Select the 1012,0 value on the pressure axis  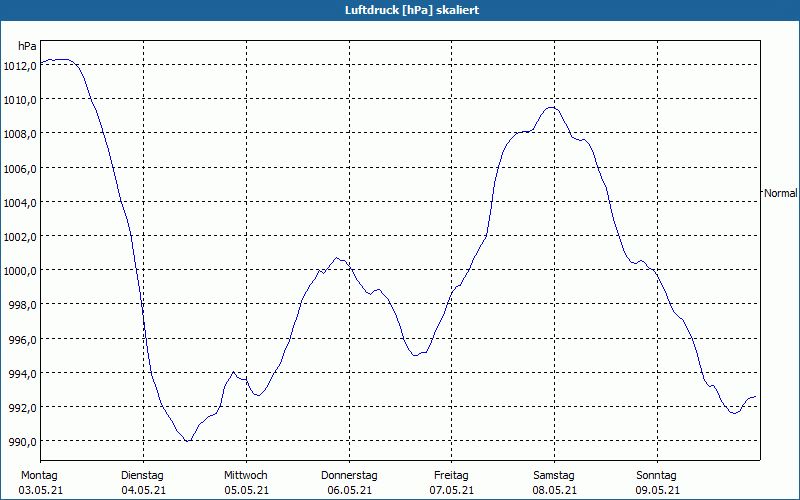20,65
